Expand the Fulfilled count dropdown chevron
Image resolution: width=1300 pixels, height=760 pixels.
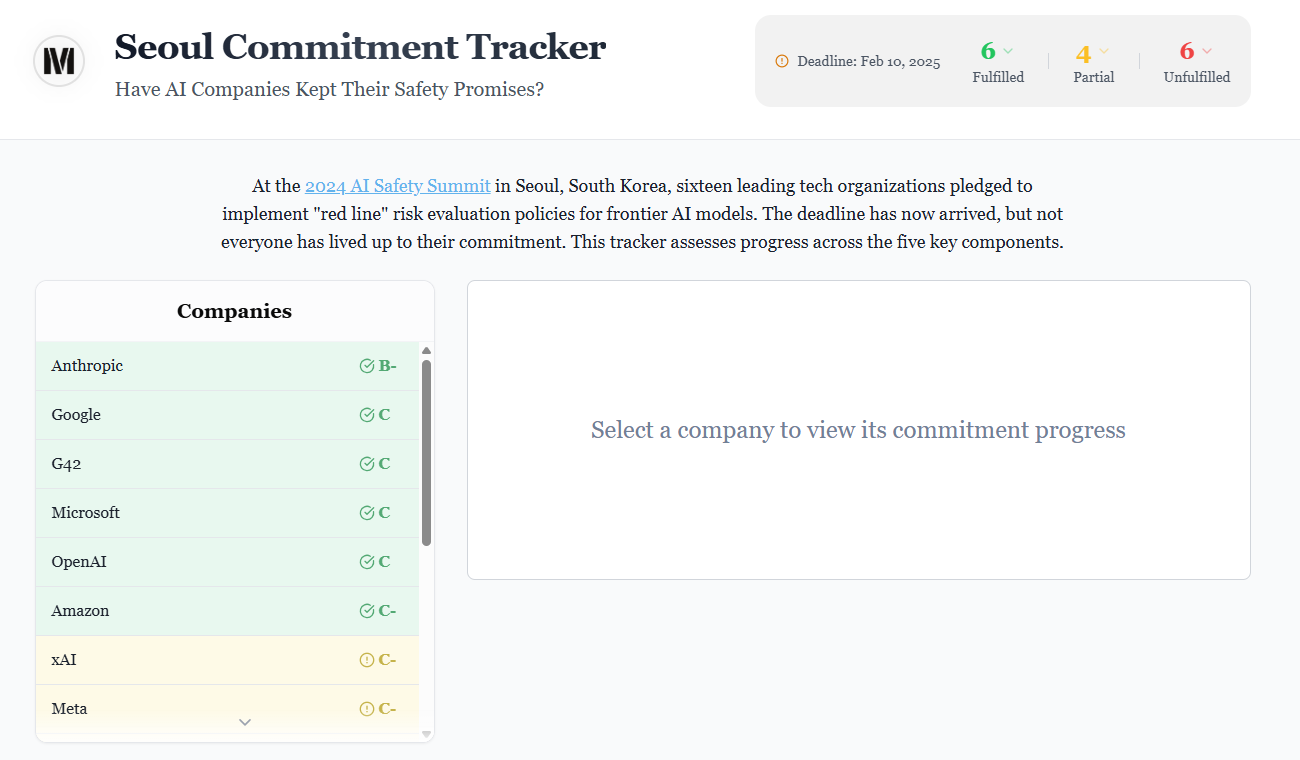coord(1008,51)
